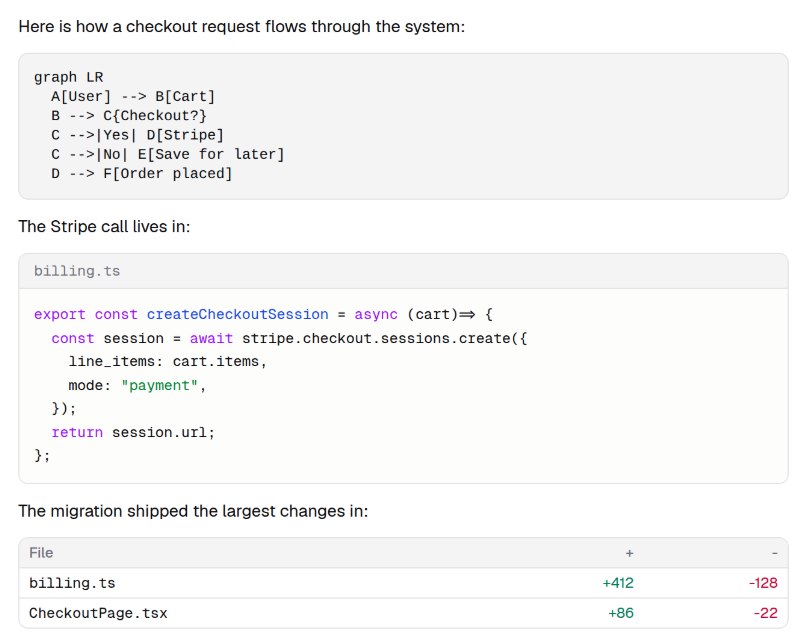The width and height of the screenshot is (806, 637).
Task: Click the 'File' column header
Action: (41, 553)
